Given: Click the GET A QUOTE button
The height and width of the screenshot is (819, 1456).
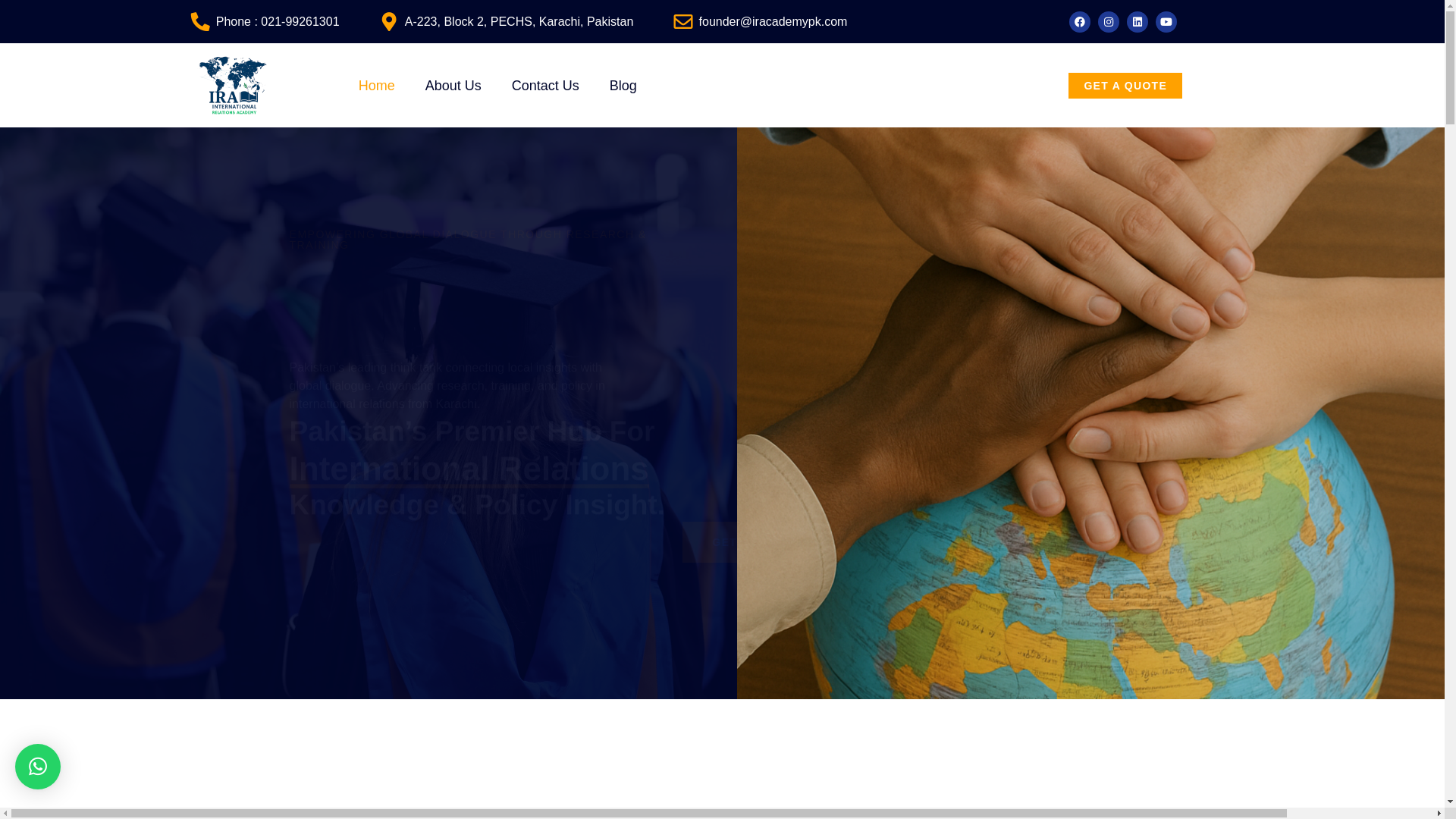Looking at the screenshot, I should tap(1125, 86).
